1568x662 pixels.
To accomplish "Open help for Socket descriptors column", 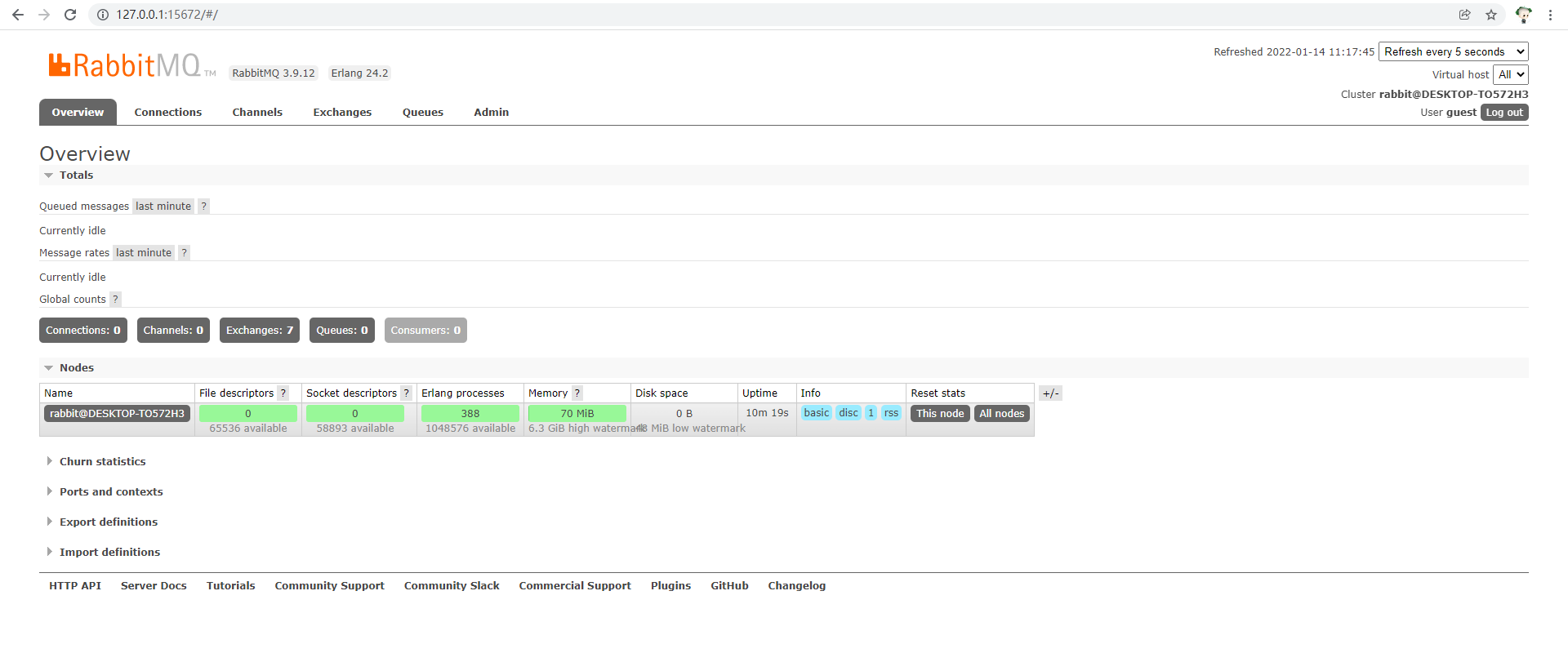I will [407, 393].
